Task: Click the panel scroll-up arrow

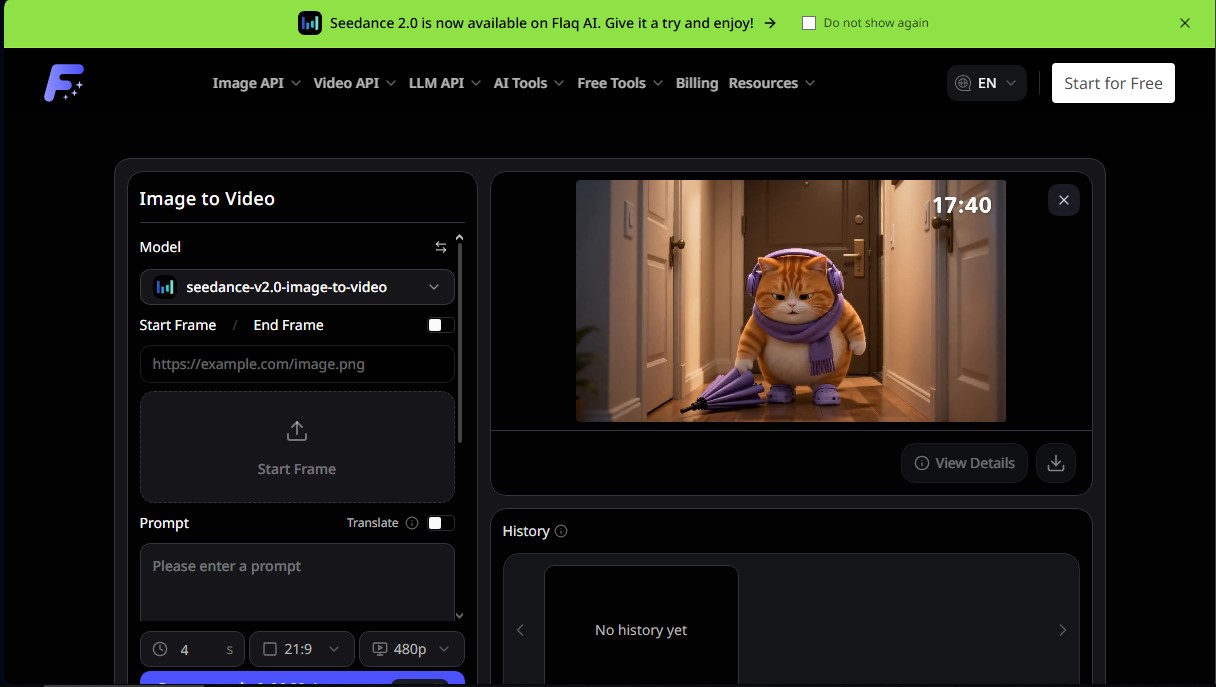Action: tap(459, 237)
